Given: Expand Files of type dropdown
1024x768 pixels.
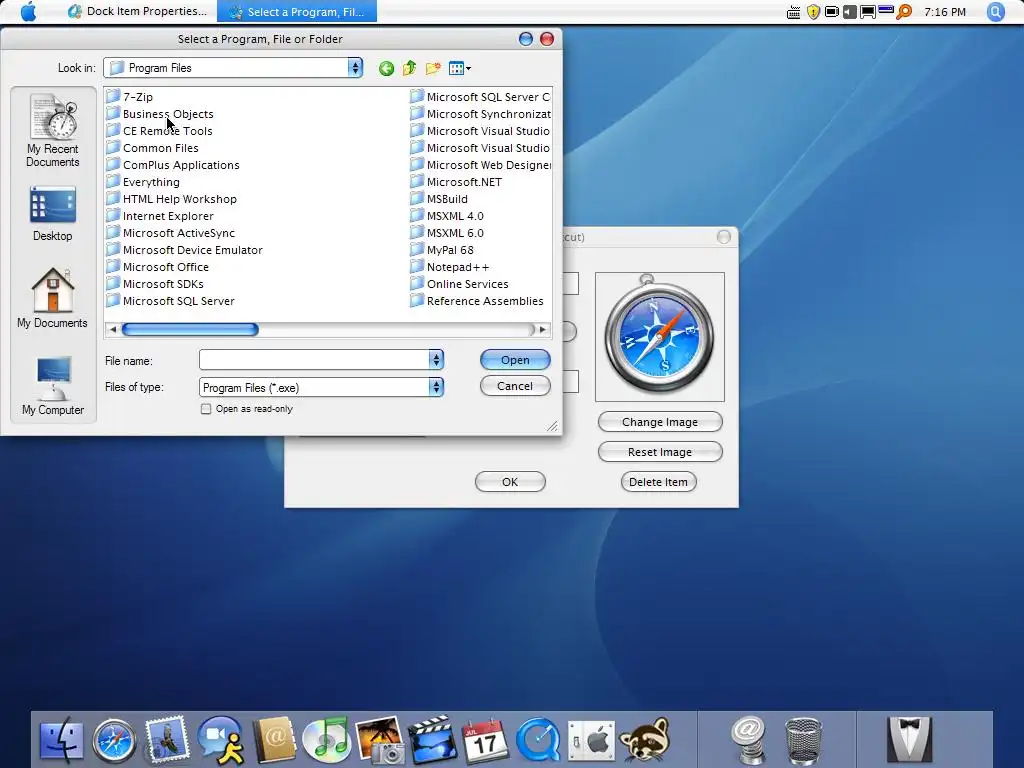Looking at the screenshot, I should click(x=436, y=387).
